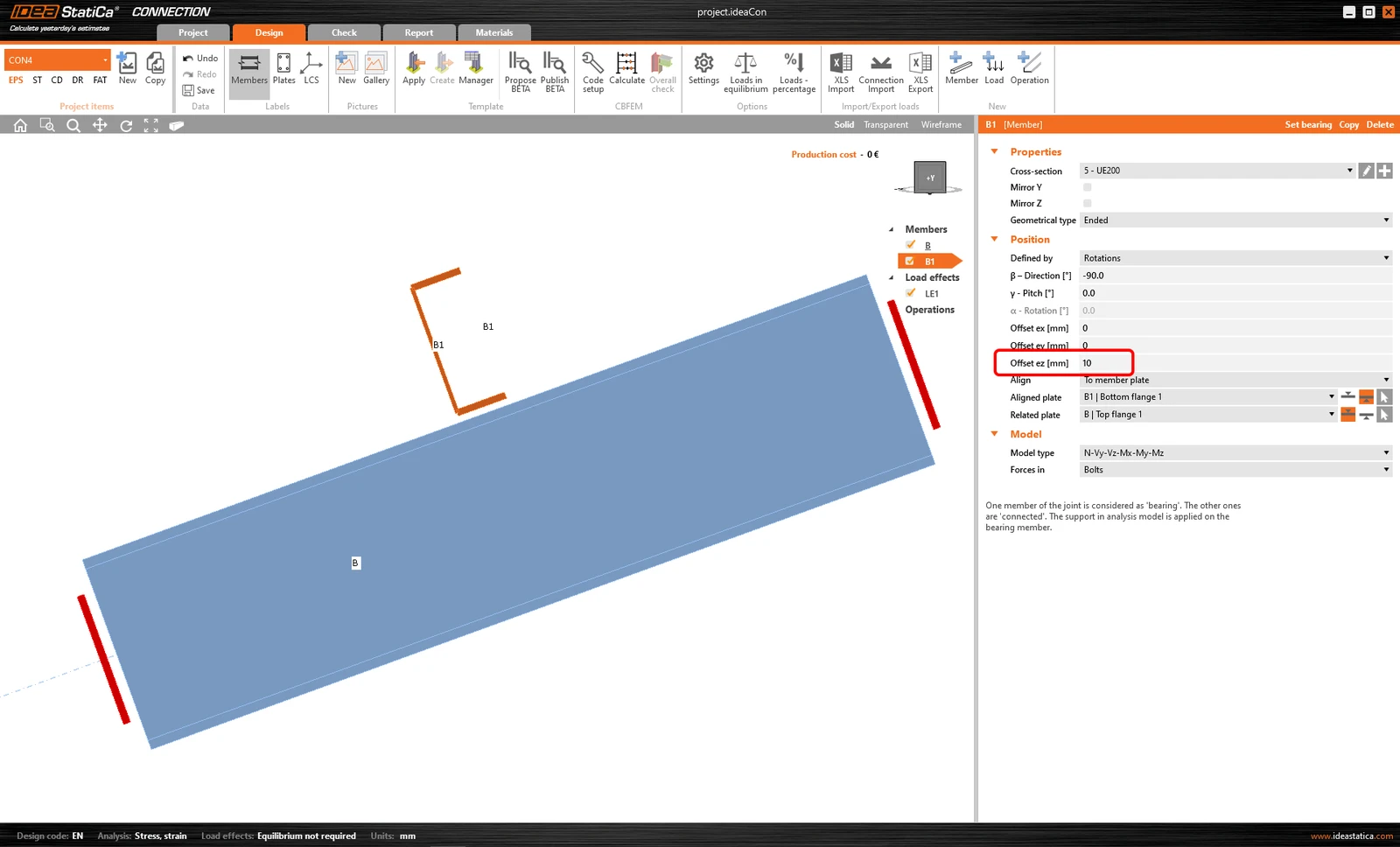Toggle the Mirror Y checkbox
1400x847 pixels.
tap(1088, 187)
